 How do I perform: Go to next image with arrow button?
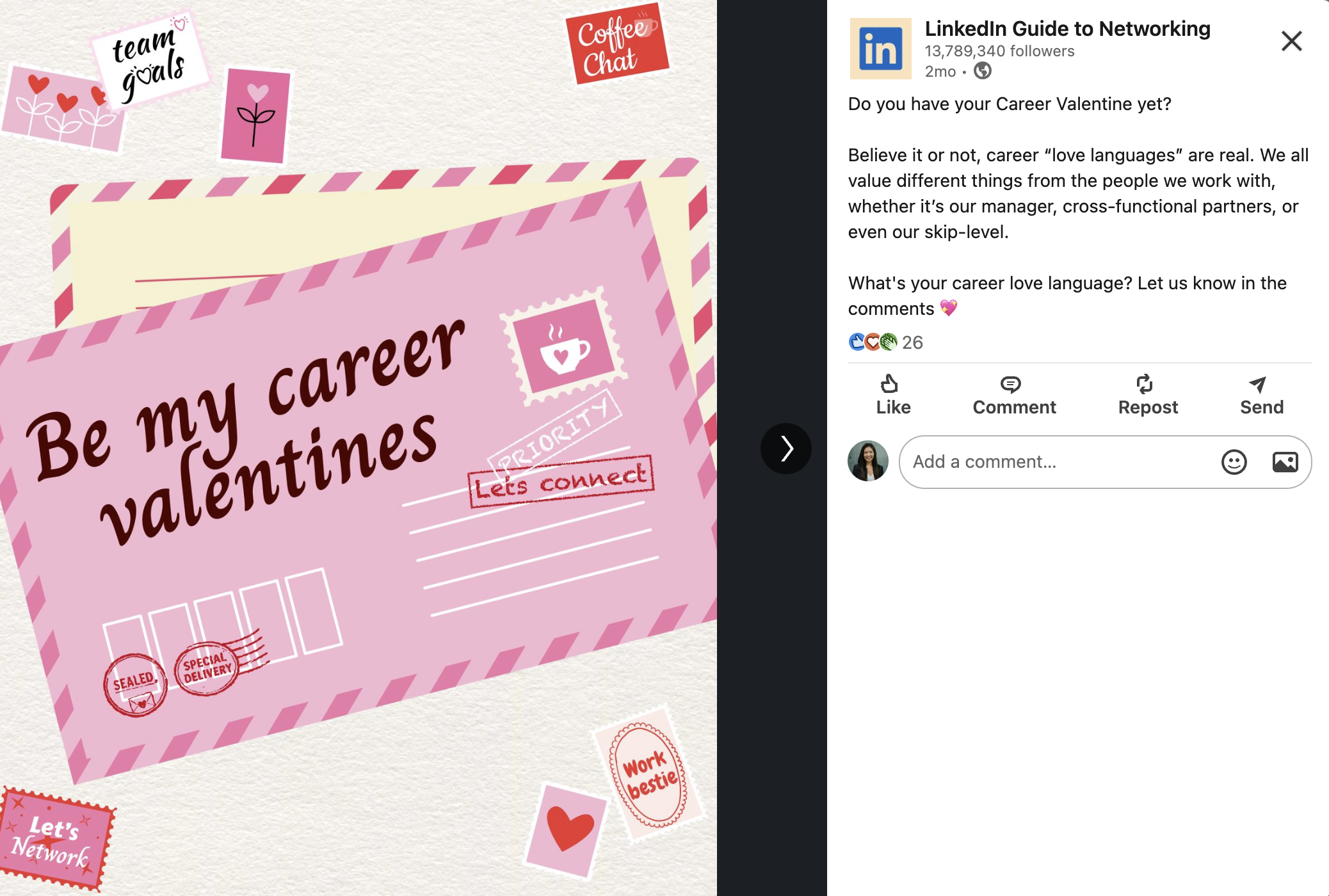click(786, 449)
